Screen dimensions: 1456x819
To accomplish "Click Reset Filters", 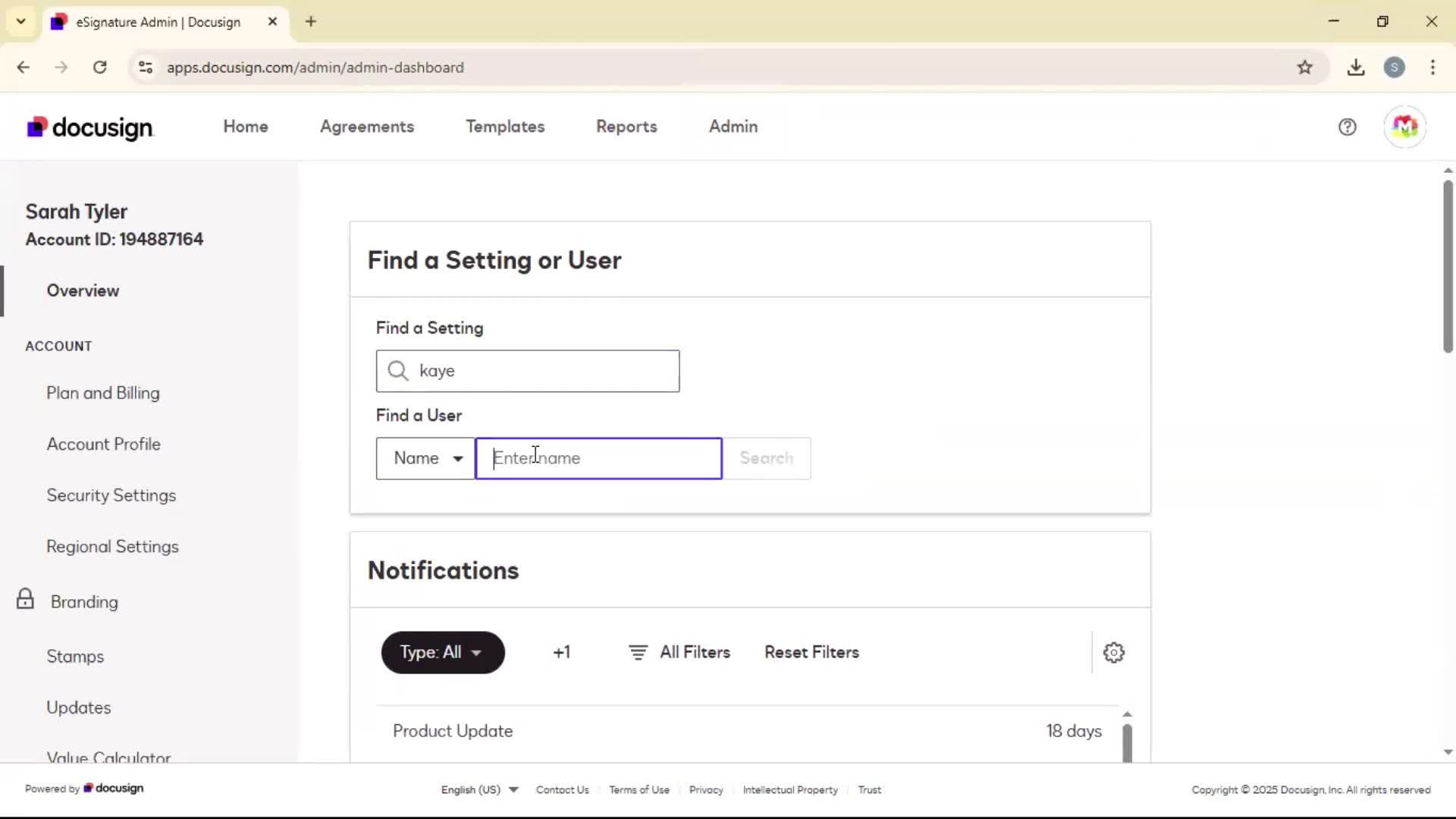I will point(811,652).
